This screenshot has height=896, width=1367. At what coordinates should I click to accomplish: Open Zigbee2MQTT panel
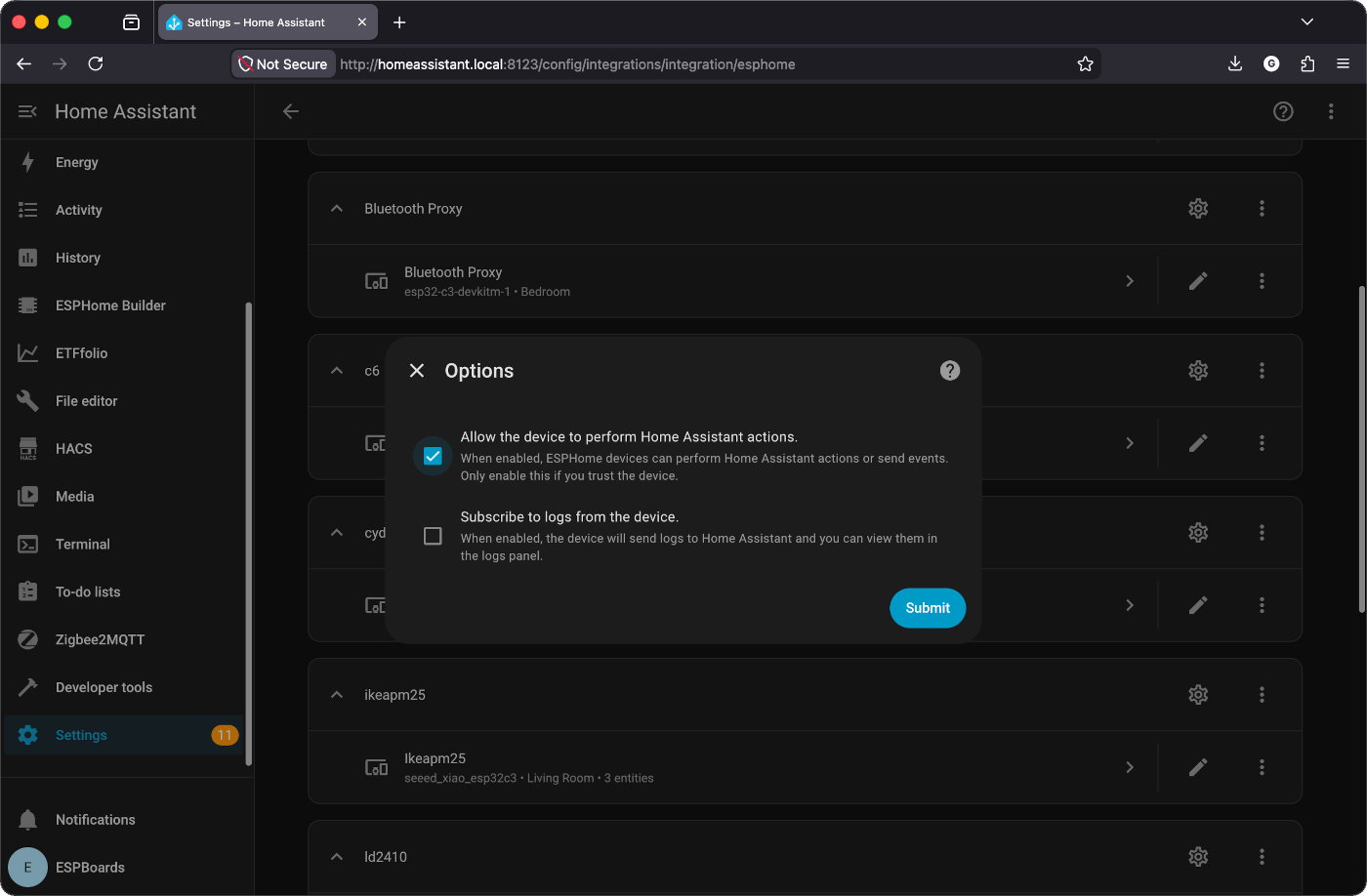pos(123,640)
